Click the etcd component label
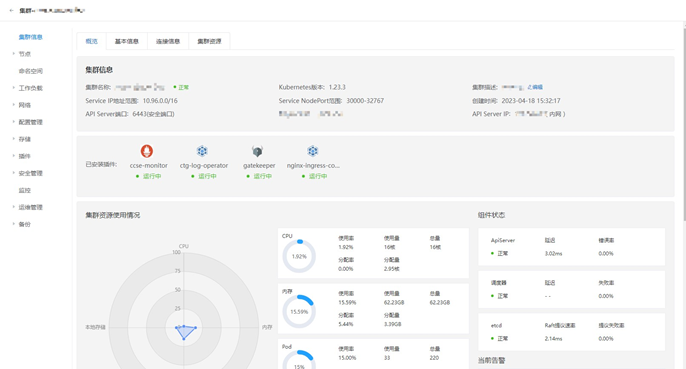The image size is (686, 369). [x=496, y=325]
